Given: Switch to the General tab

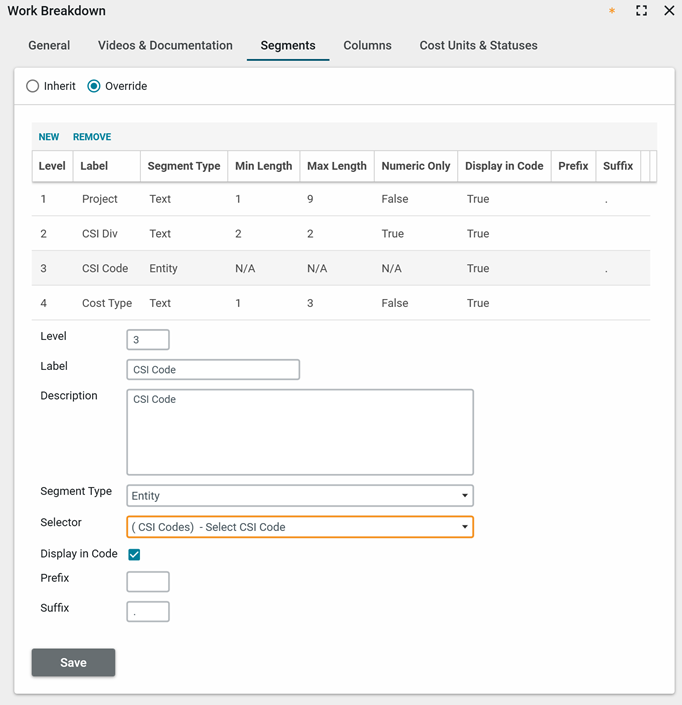Looking at the screenshot, I should tap(49, 45).
